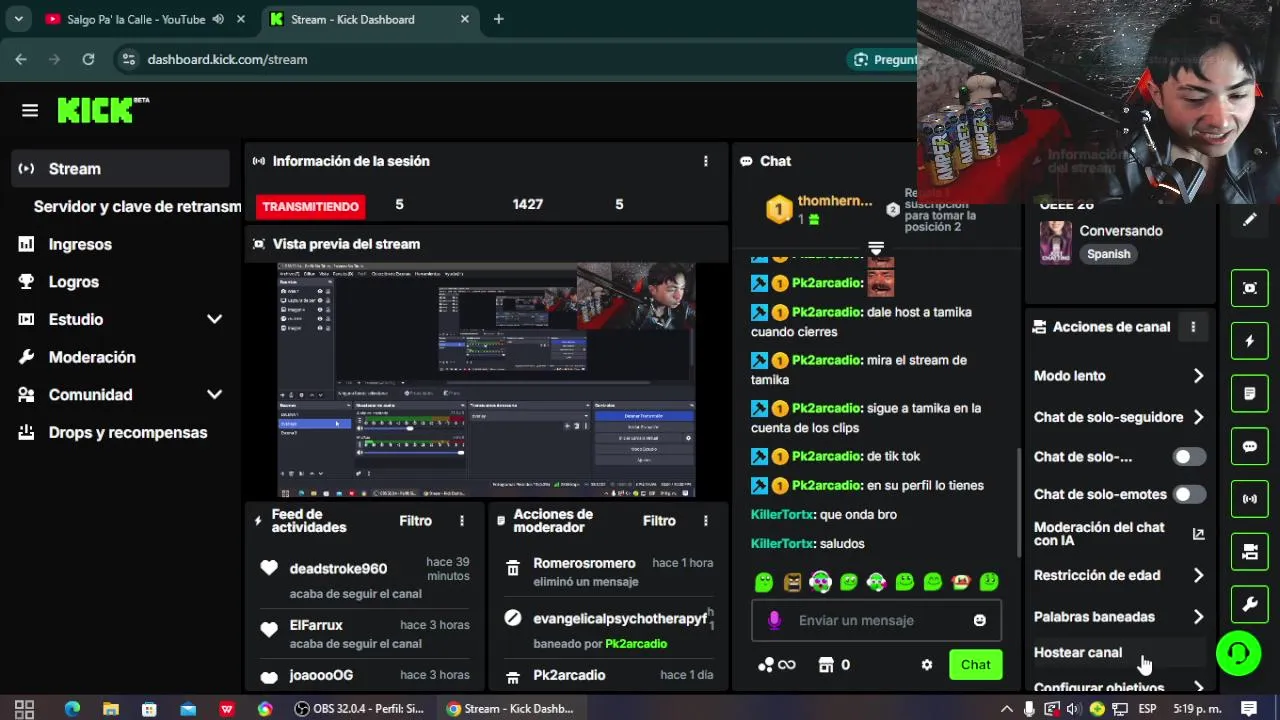Open the hamburger menu beside the Kick logo
The image size is (1280, 720).
pyautogui.click(x=30, y=111)
